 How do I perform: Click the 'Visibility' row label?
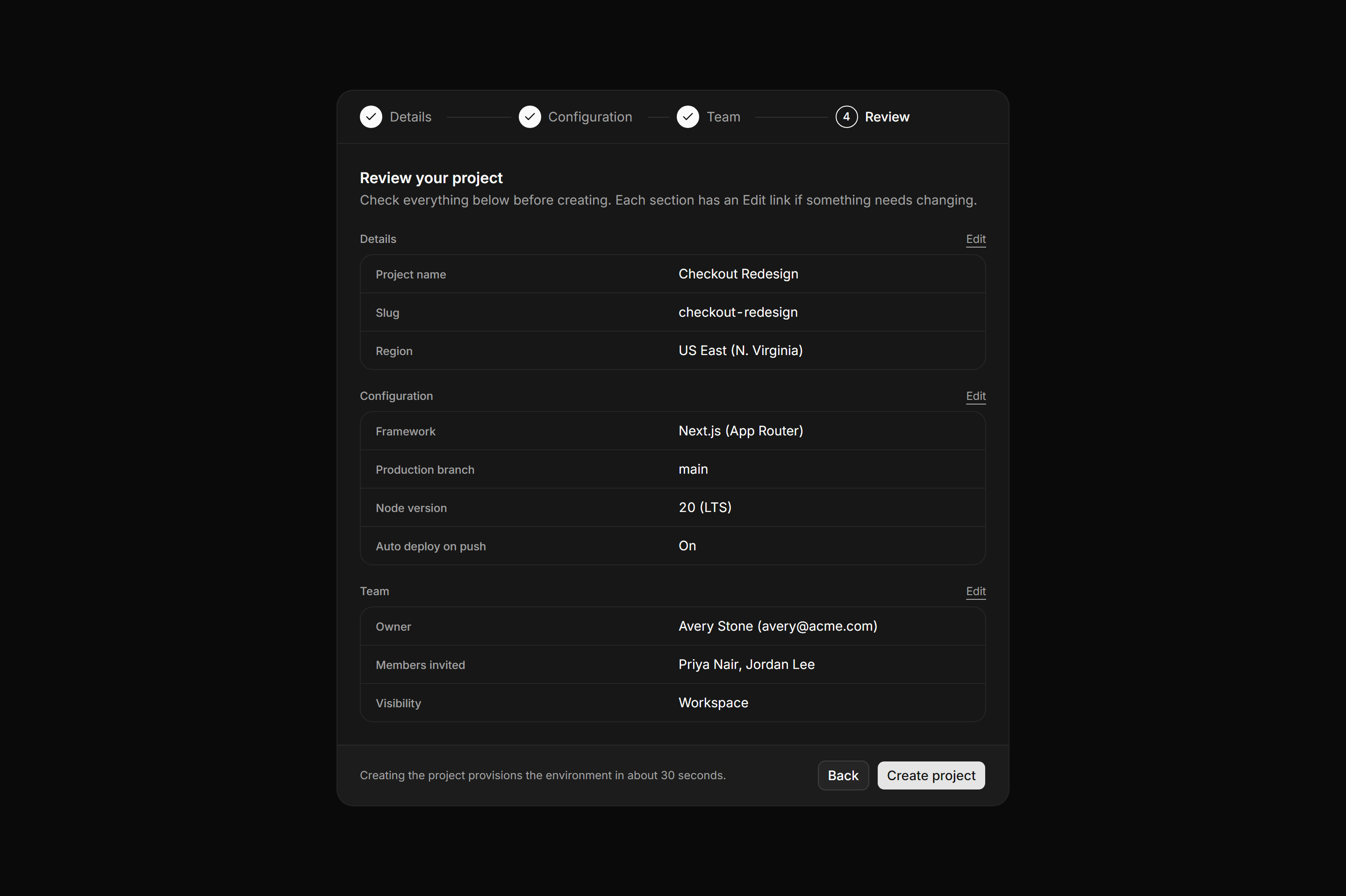click(x=398, y=704)
